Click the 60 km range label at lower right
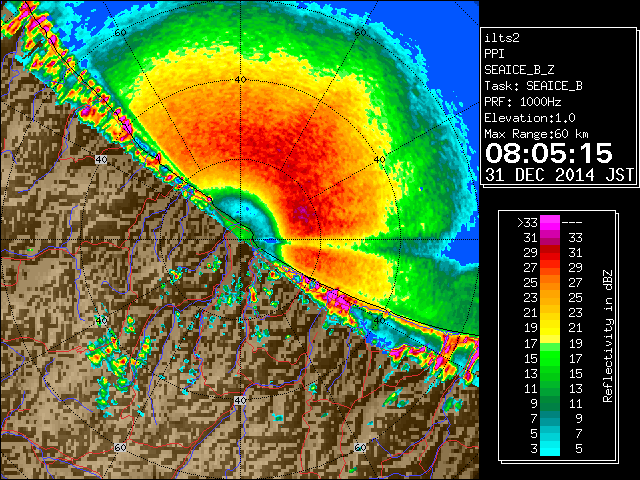 360,448
